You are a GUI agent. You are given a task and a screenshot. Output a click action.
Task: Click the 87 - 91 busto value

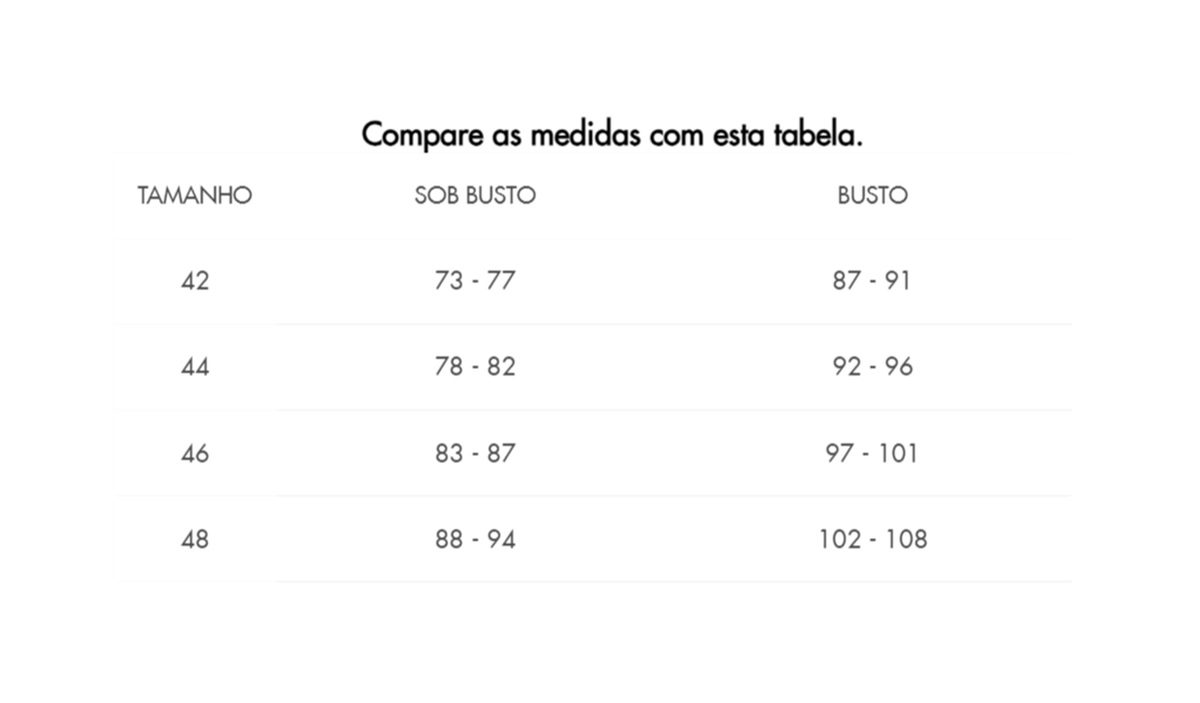[x=872, y=281]
